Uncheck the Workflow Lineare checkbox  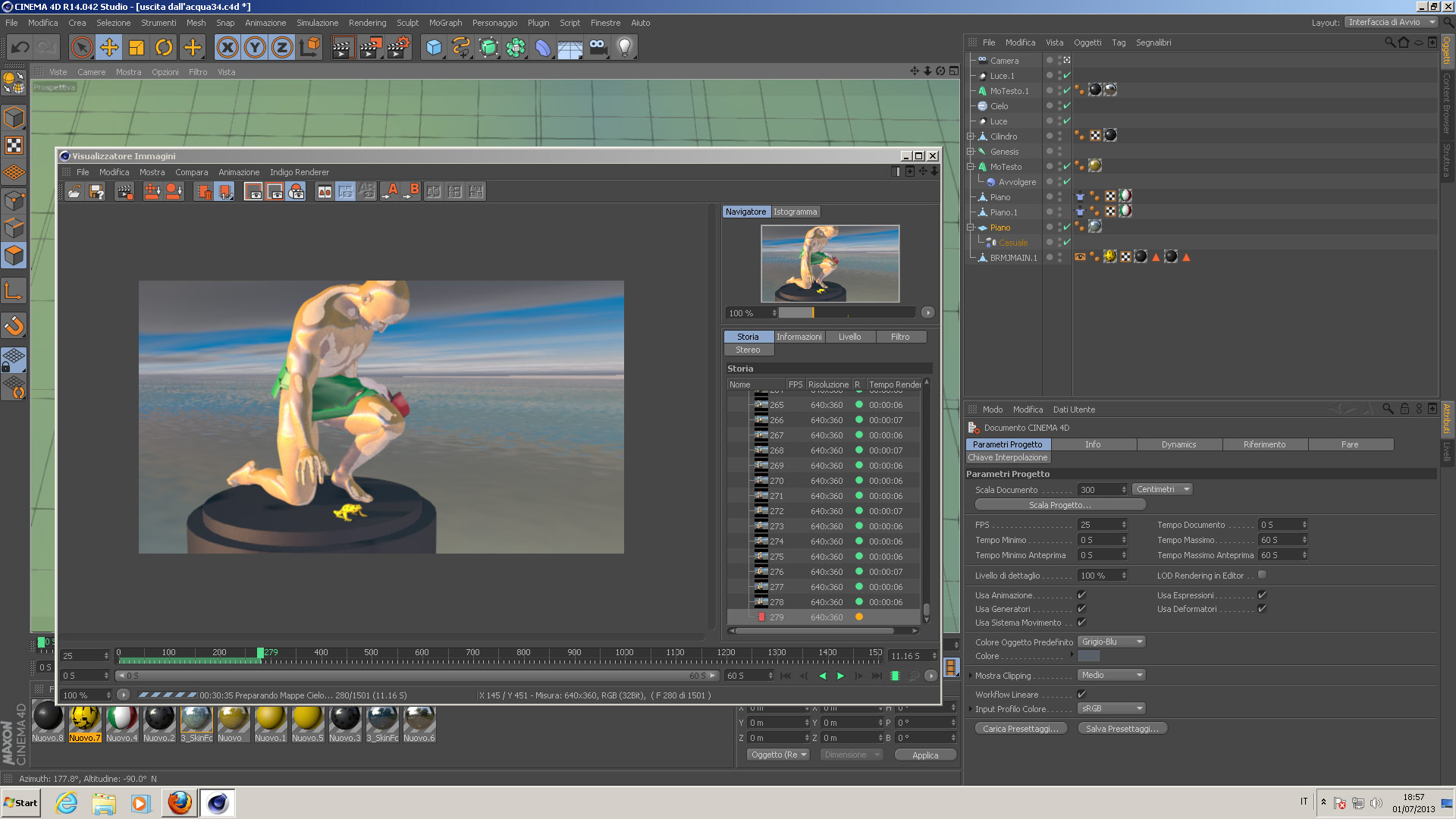[1081, 694]
